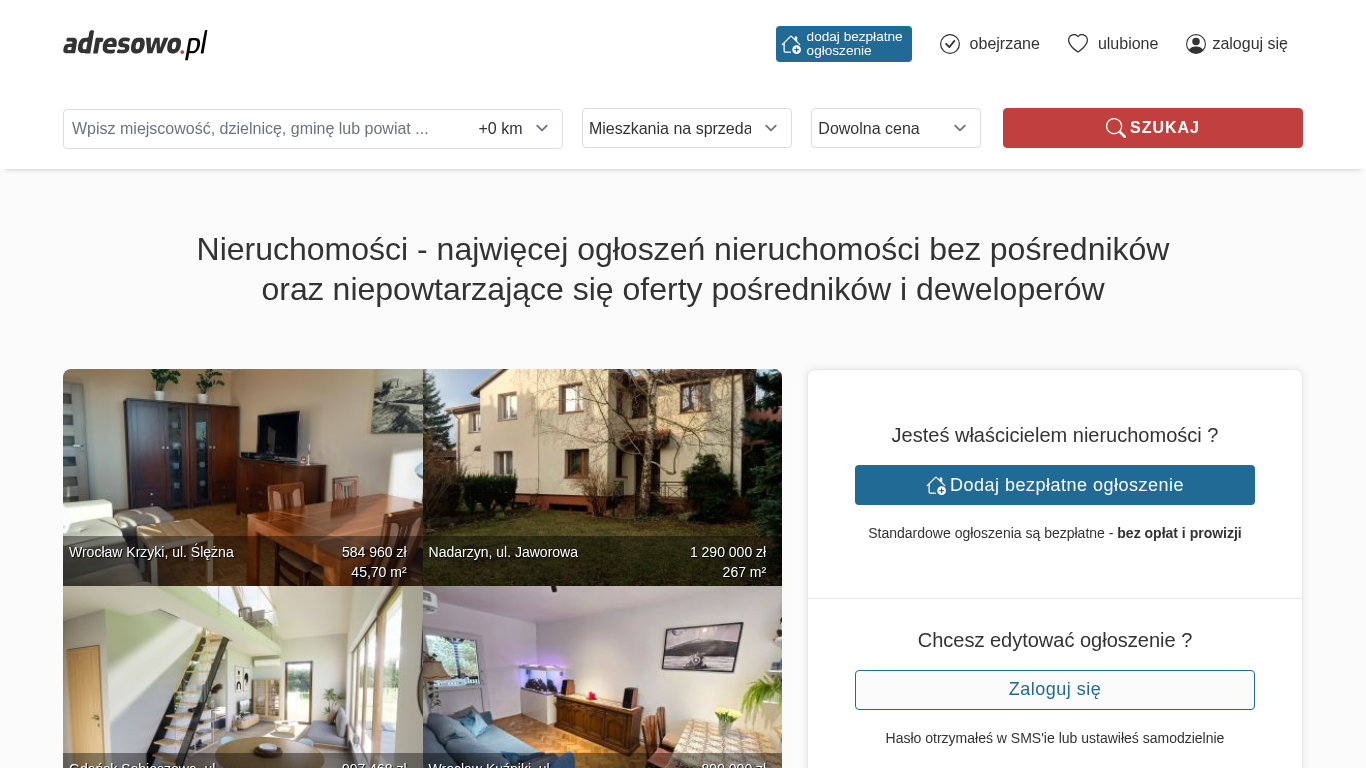This screenshot has width=1366, height=768.
Task: Open the Dowolna cena price dropdown
Action: tap(896, 128)
